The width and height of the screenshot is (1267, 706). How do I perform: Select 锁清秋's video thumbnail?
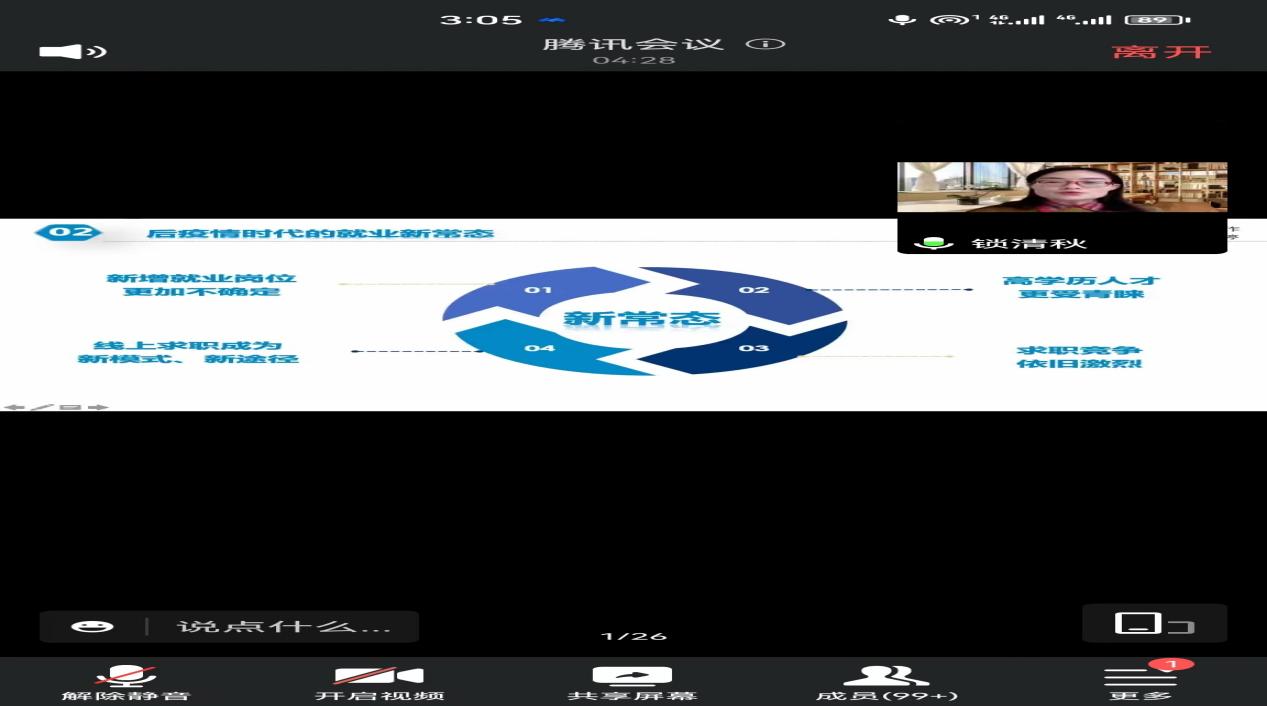point(1061,188)
